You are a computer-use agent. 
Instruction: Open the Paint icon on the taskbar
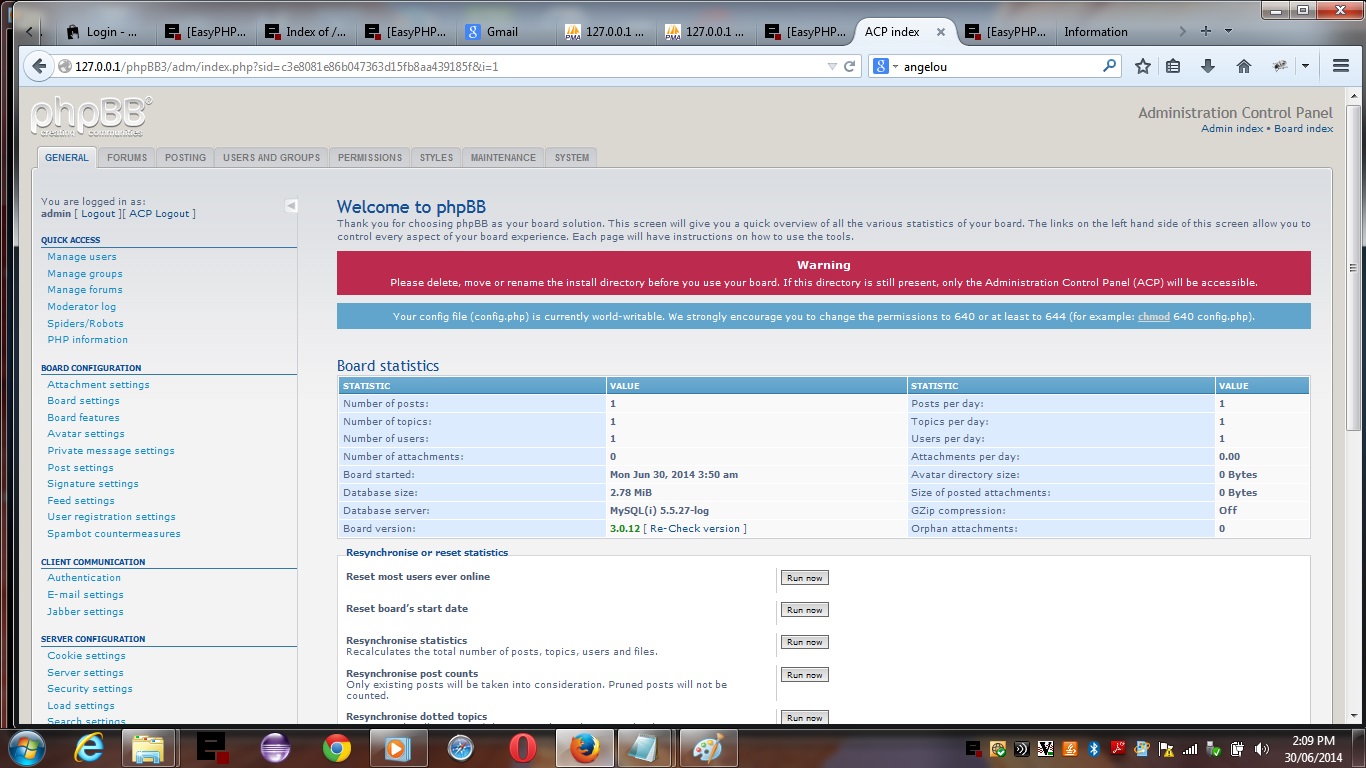click(709, 748)
